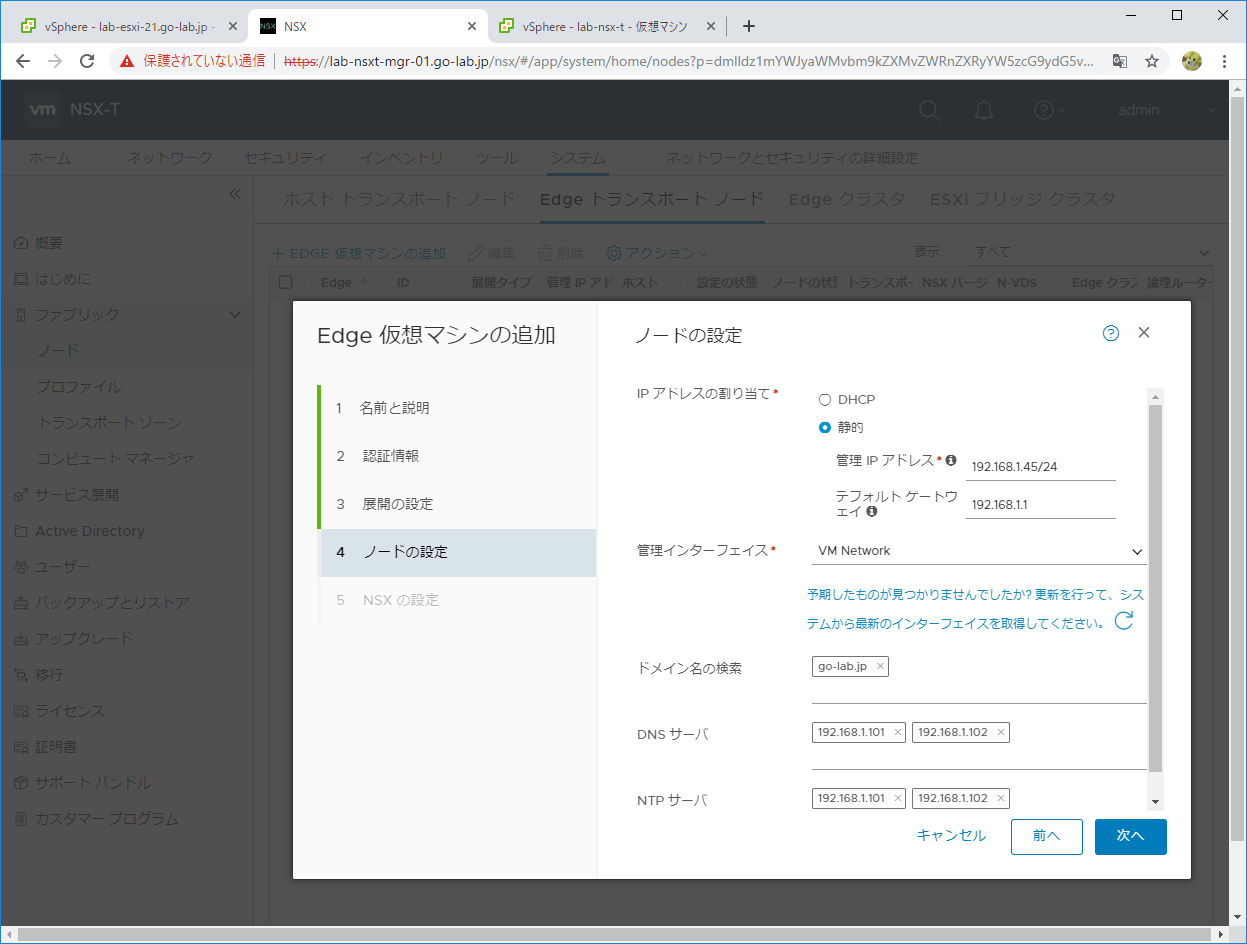1247x944 pixels.
Task: Open はじめに in the sidebar
Action: 63,279
